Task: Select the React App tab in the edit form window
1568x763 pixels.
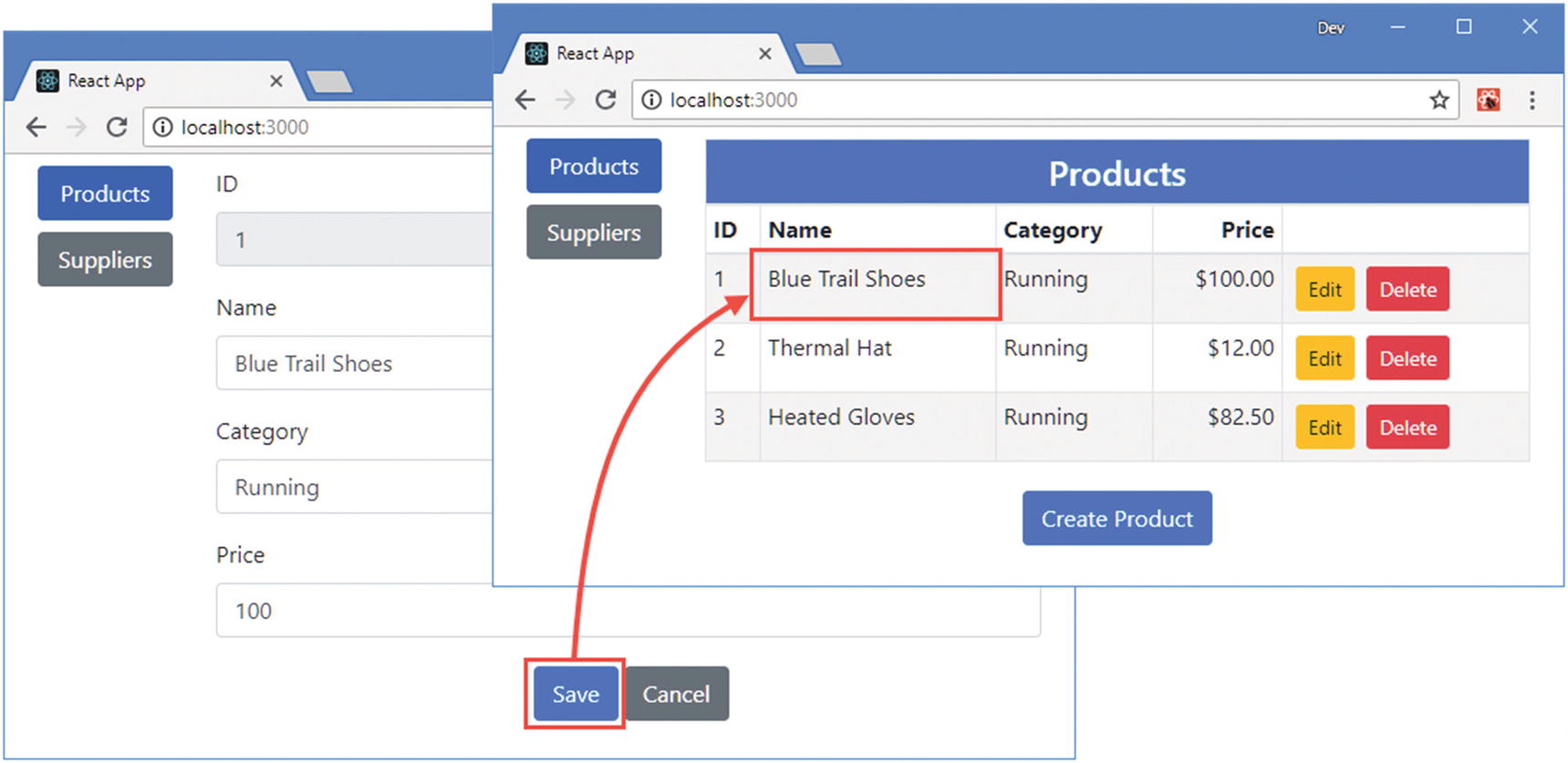Action: (x=146, y=81)
